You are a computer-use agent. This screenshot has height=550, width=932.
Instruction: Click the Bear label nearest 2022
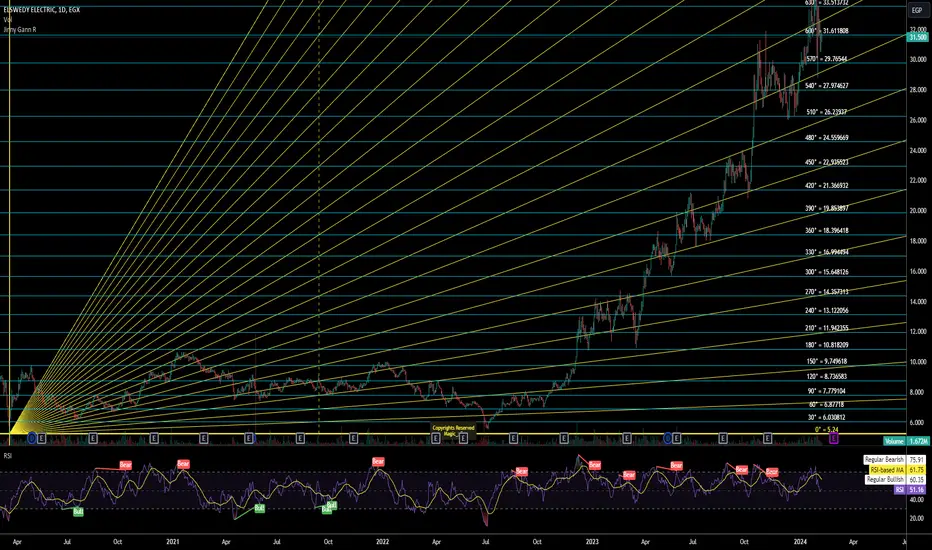coord(378,461)
